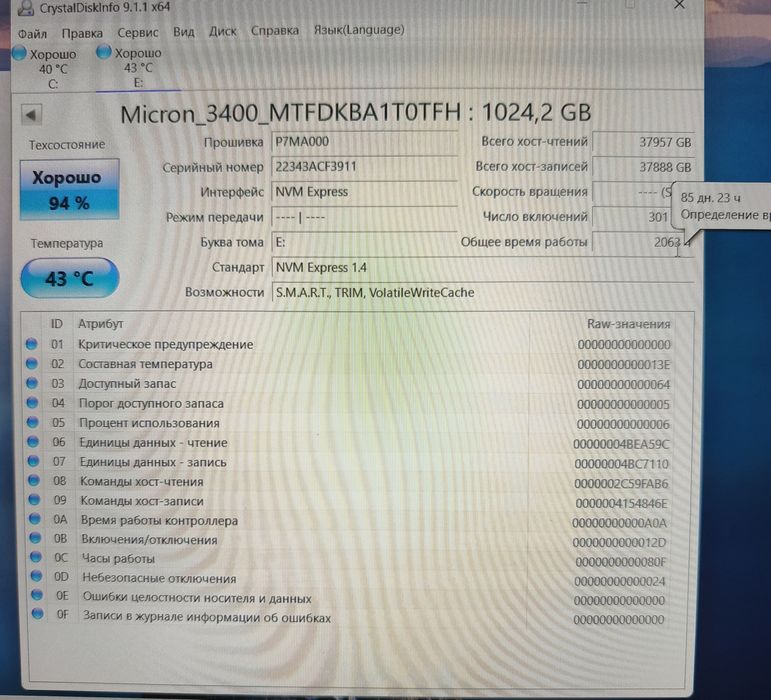
Task: Select disk C: with 40 °C status
Action: click(46, 68)
